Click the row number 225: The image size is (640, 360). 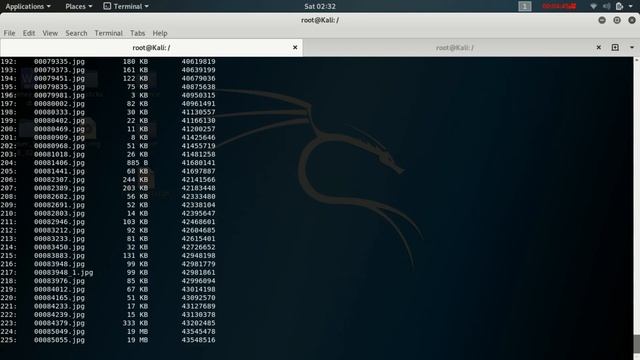(x=9, y=340)
